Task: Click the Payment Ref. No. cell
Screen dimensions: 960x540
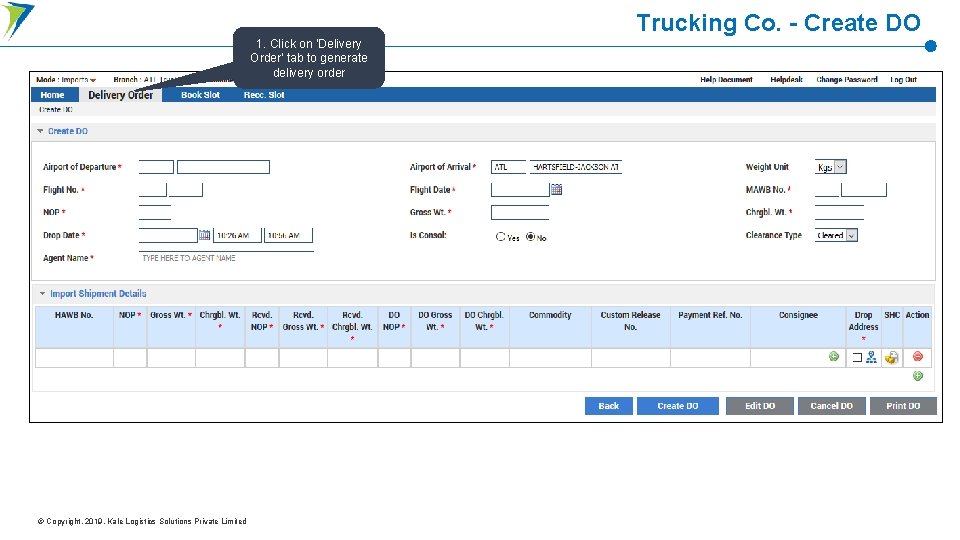Action: [x=710, y=358]
